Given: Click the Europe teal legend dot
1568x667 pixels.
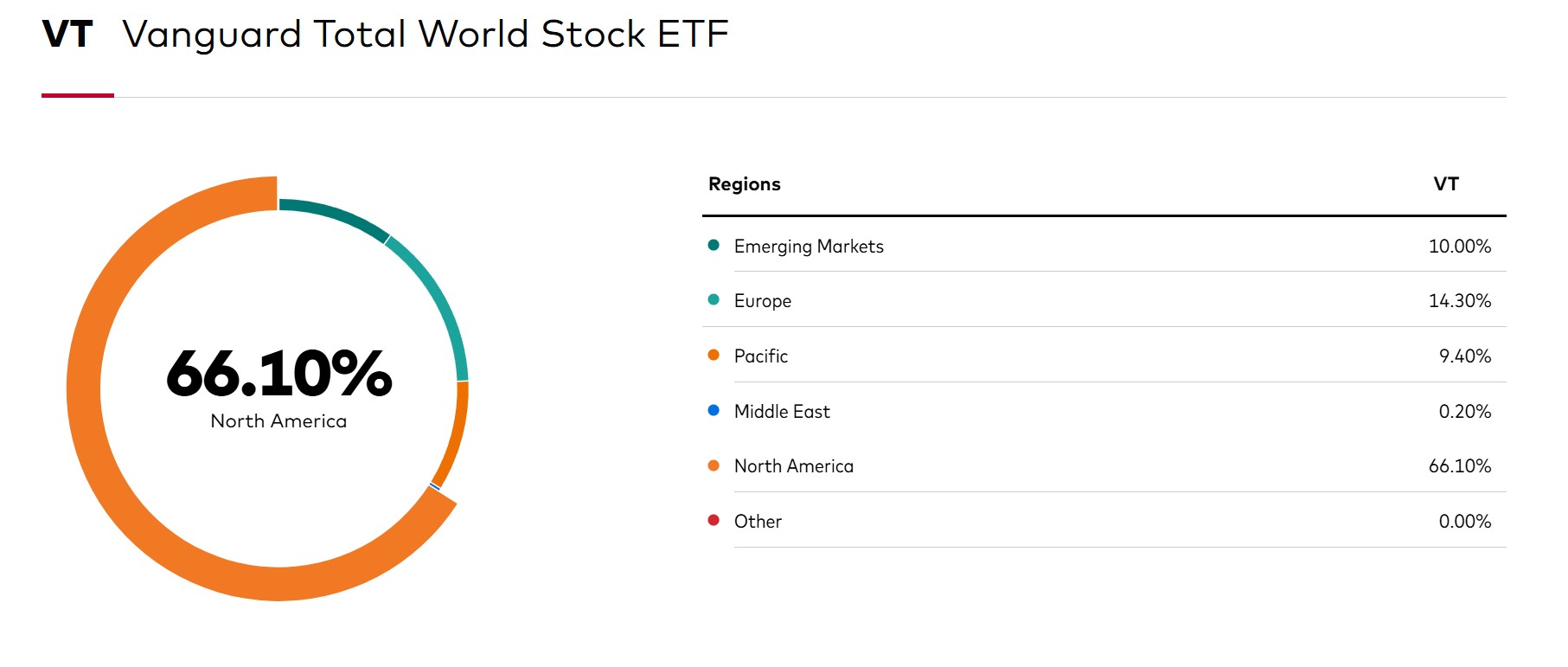Looking at the screenshot, I should click(714, 299).
